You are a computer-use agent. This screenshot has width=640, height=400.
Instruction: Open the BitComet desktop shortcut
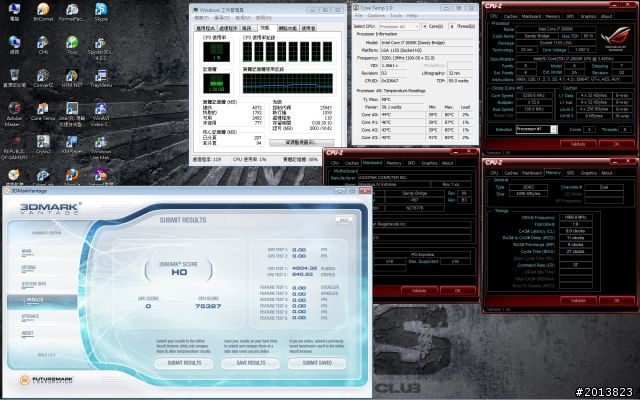43,12
